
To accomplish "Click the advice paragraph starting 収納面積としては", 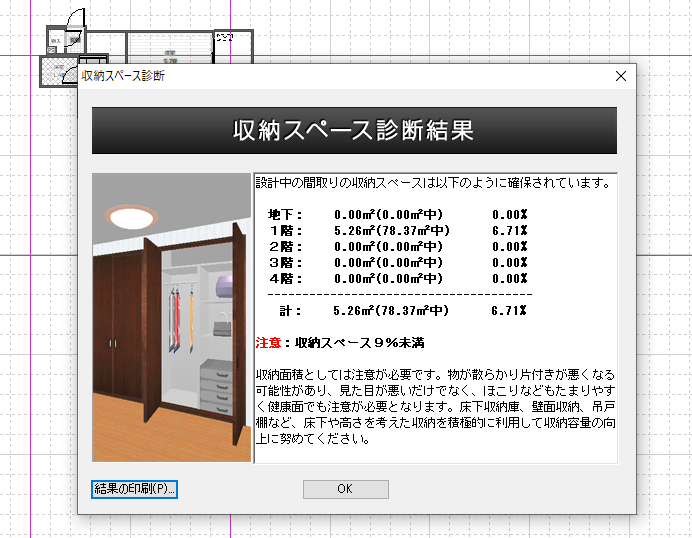I will (435, 406).
